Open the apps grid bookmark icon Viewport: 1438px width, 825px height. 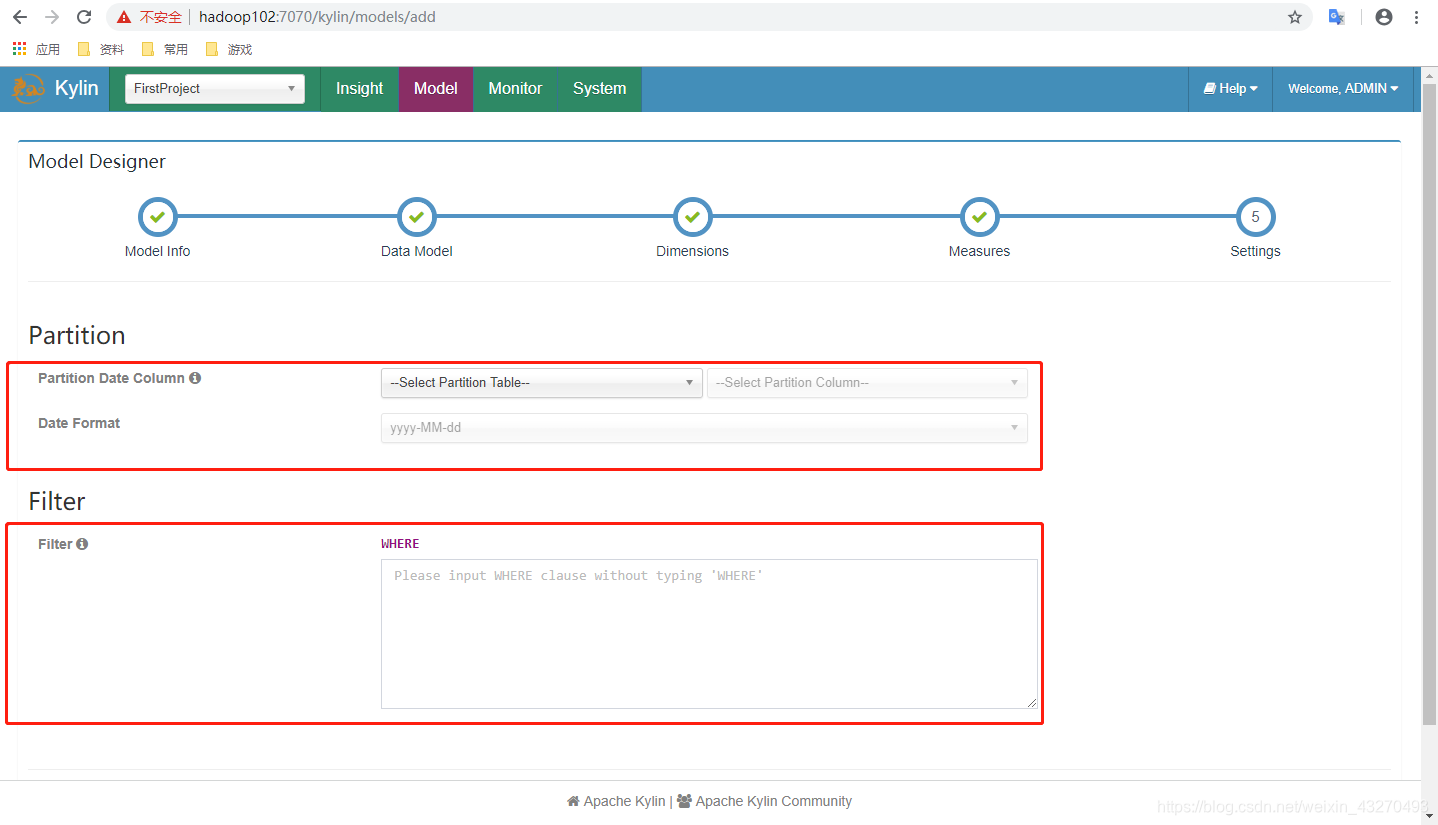(x=19, y=49)
